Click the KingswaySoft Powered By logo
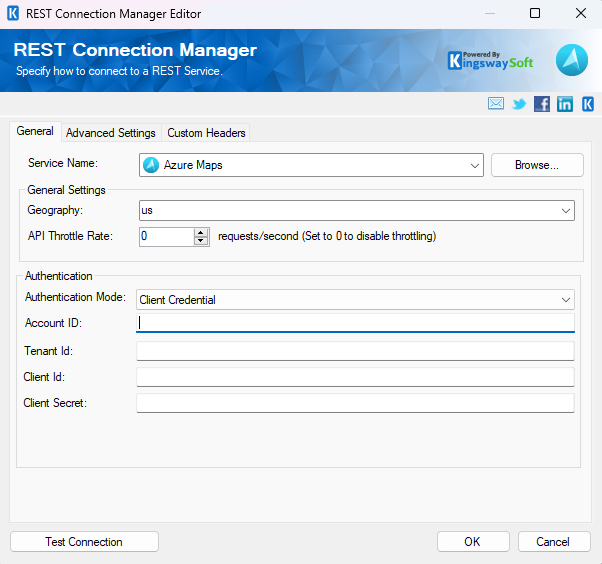The height and width of the screenshot is (564, 602). tap(490, 61)
